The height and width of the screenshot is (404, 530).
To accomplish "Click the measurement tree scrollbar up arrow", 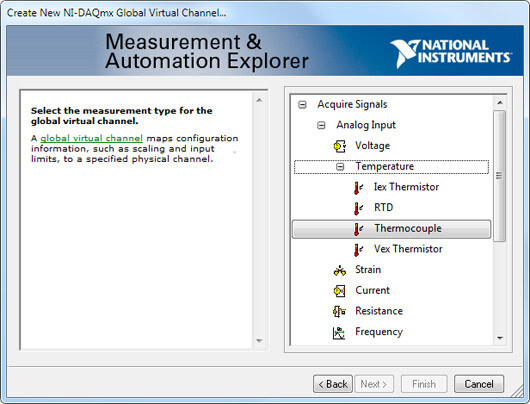I will (x=500, y=102).
